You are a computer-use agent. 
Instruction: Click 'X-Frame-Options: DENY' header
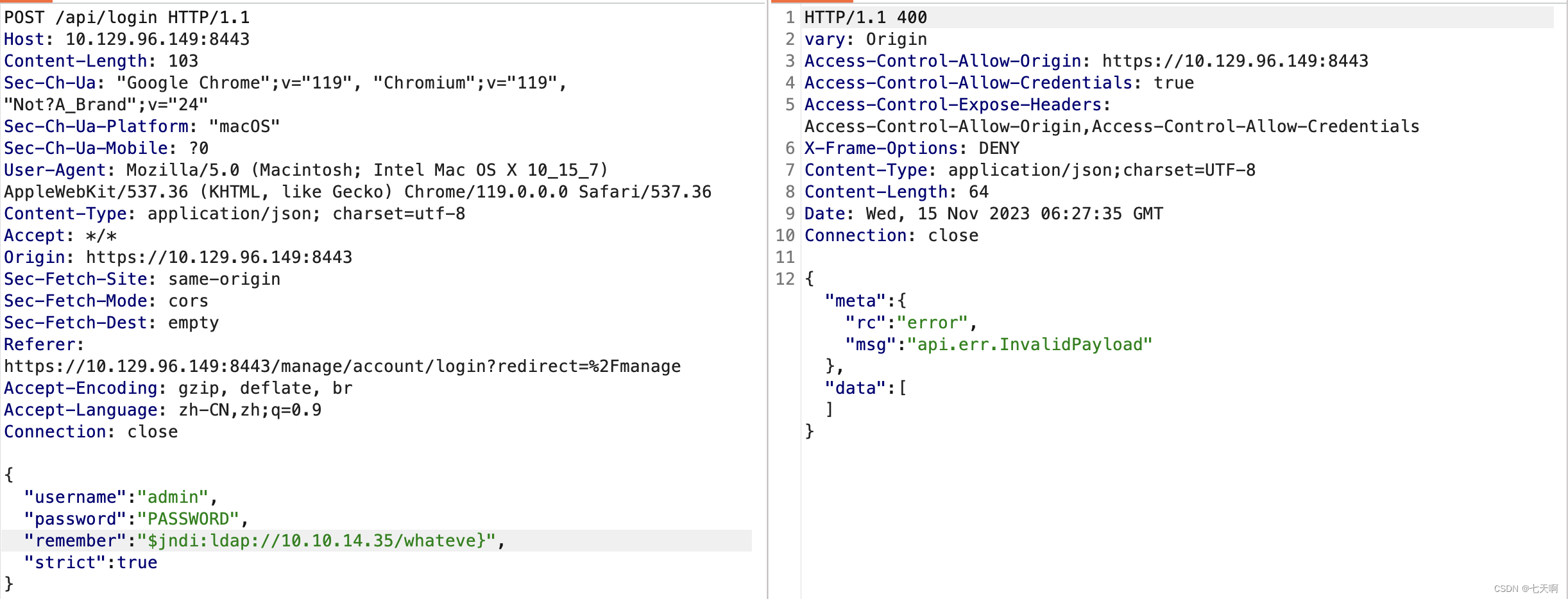pos(912,148)
